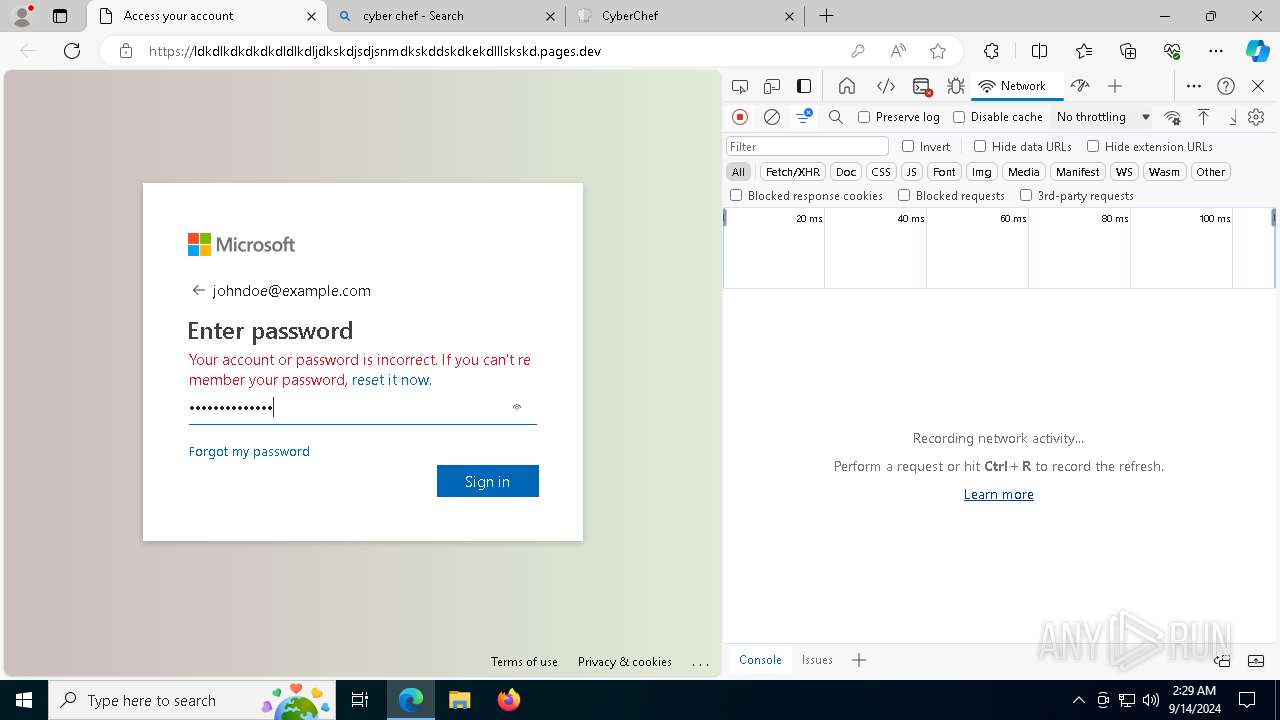Open Privacy & cookies link
The image size is (1280, 720).
coord(625,662)
